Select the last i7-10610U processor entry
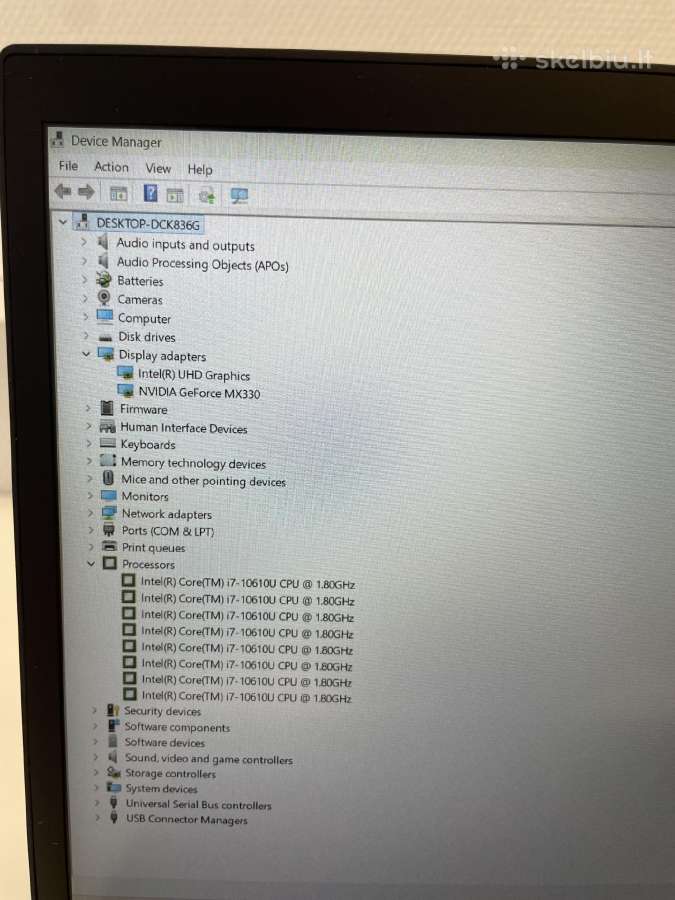Screen dimensions: 675x900 (x=246, y=697)
